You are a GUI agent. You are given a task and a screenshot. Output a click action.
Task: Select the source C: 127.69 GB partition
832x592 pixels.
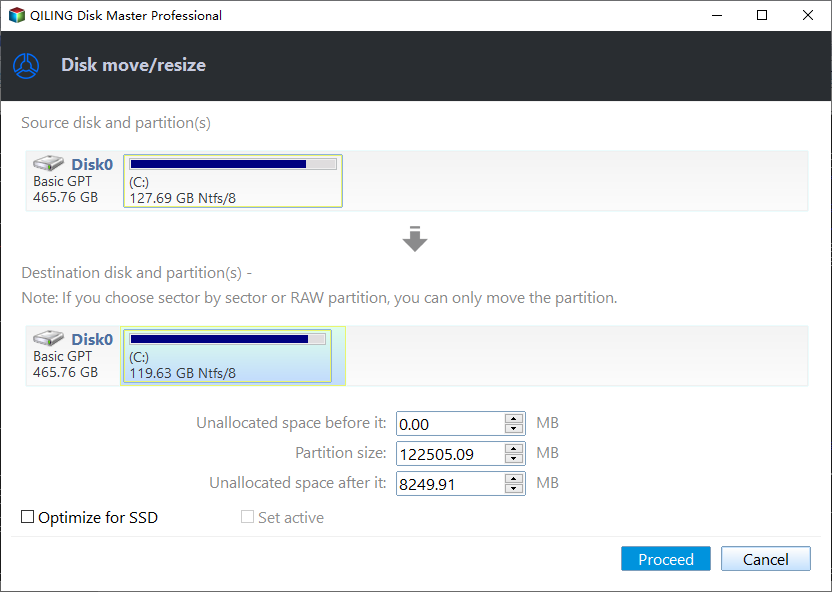pos(233,181)
